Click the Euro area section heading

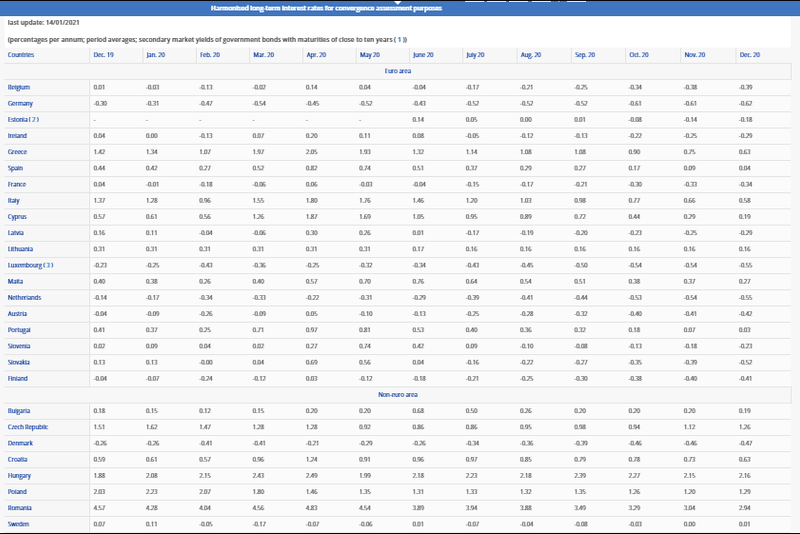(x=400, y=71)
